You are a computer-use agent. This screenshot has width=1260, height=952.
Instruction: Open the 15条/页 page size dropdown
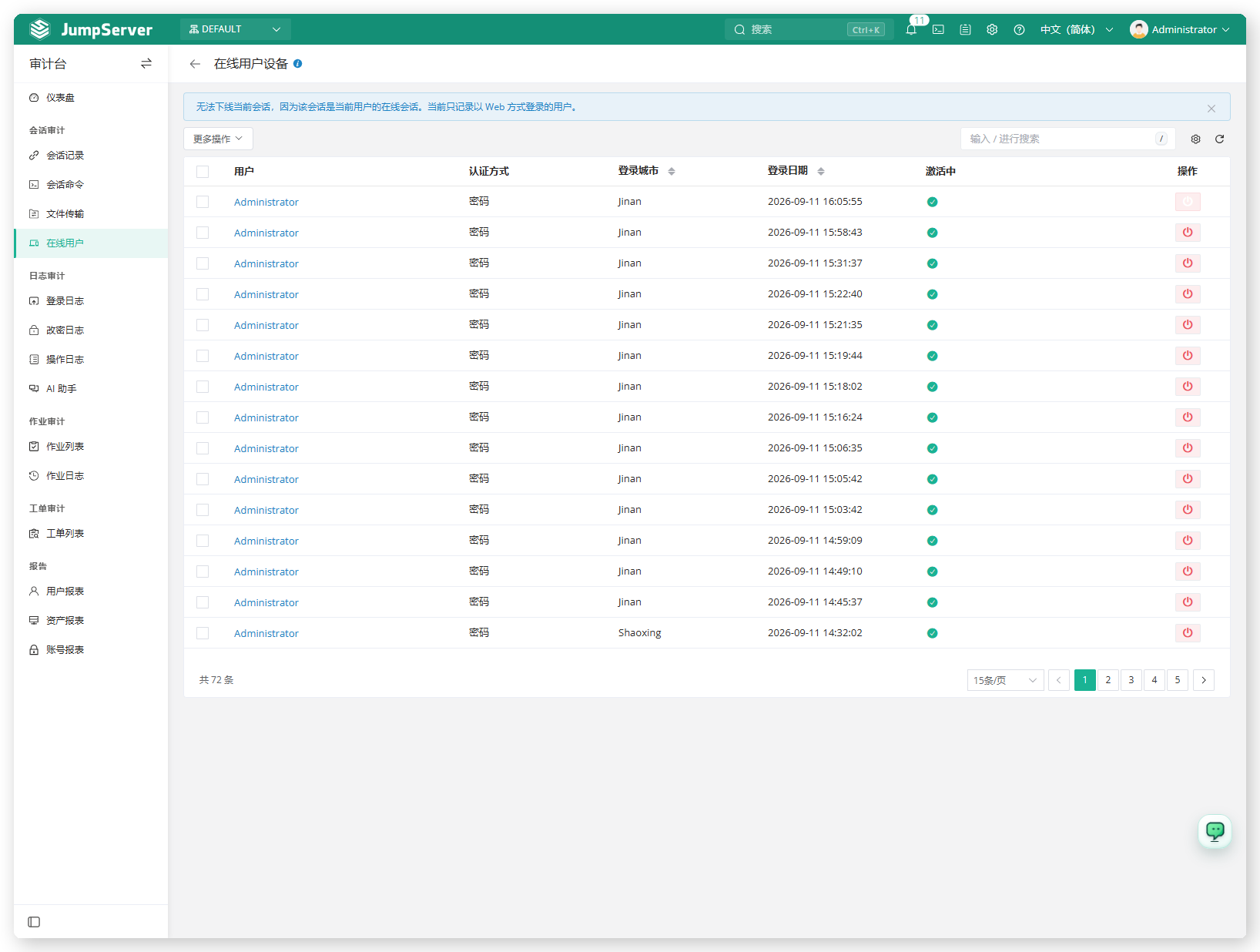tap(1005, 680)
